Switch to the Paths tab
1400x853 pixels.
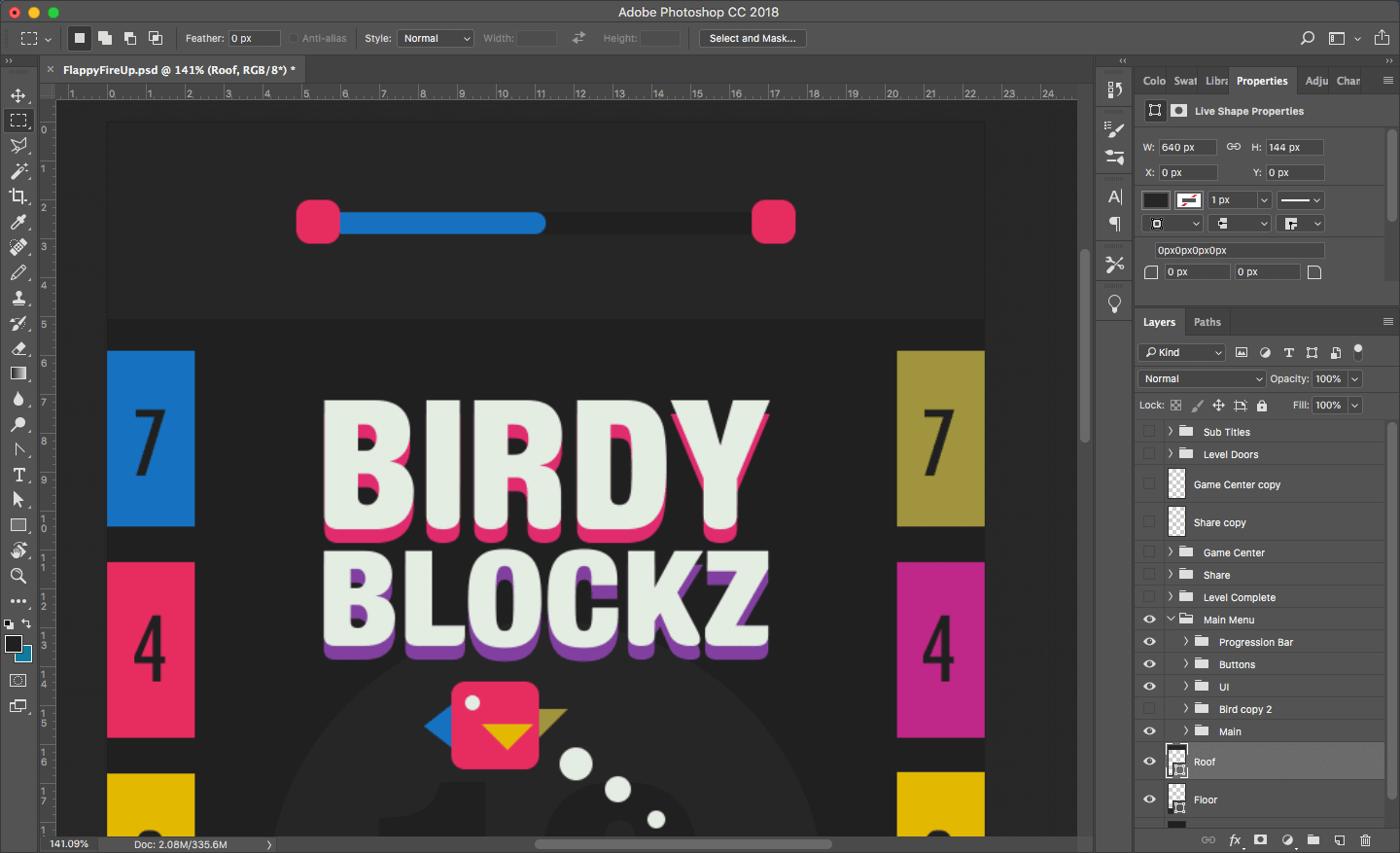(1207, 322)
